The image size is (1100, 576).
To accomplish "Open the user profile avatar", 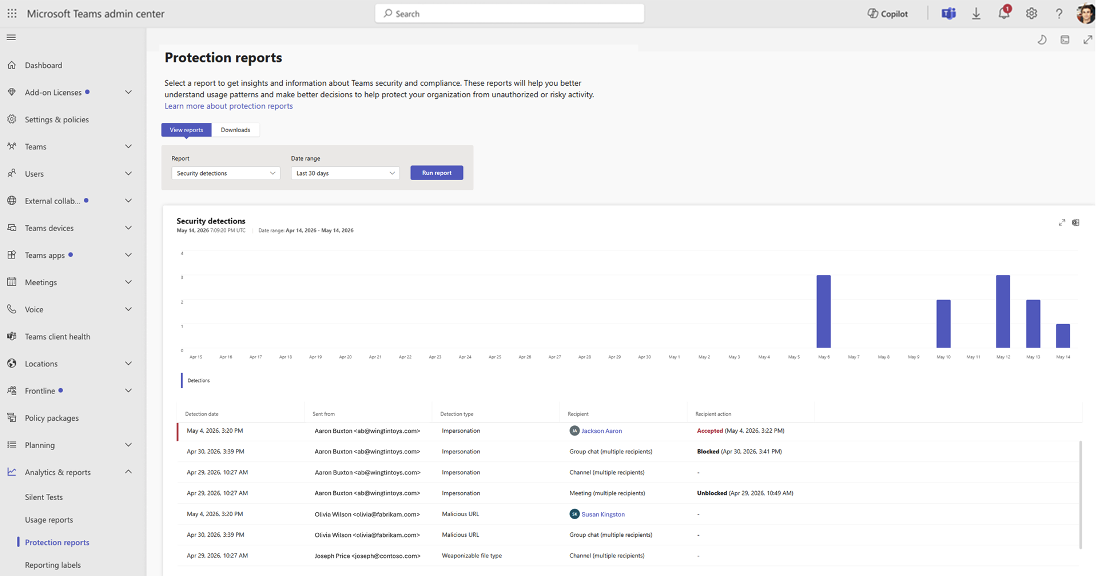I will [1085, 13].
